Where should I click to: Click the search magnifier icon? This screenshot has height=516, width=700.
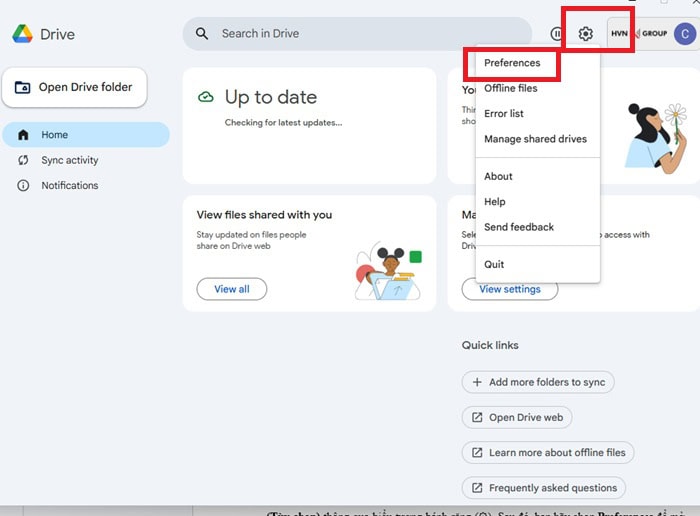pyautogui.click(x=202, y=34)
